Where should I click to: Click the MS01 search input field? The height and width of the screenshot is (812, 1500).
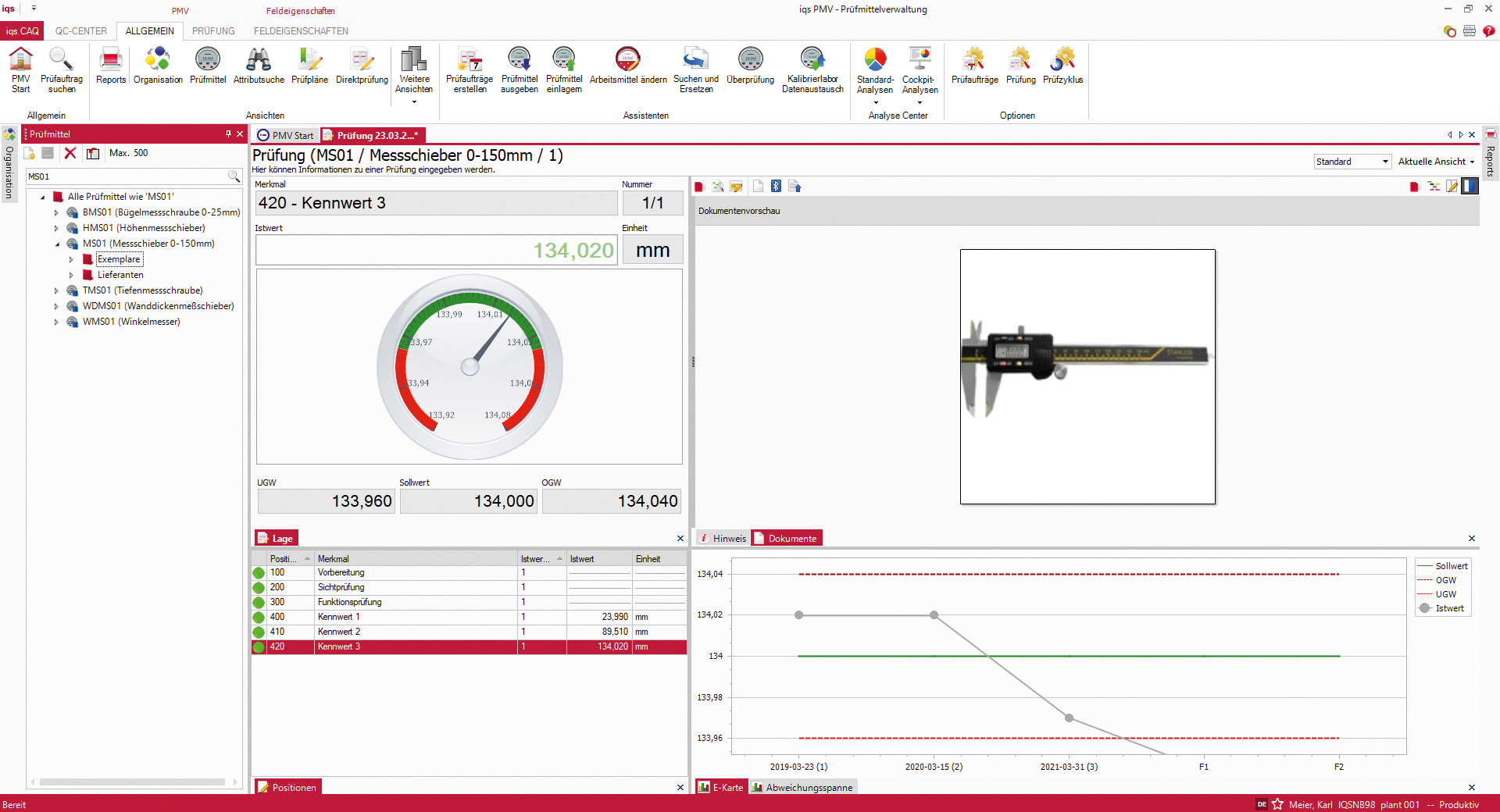125,176
